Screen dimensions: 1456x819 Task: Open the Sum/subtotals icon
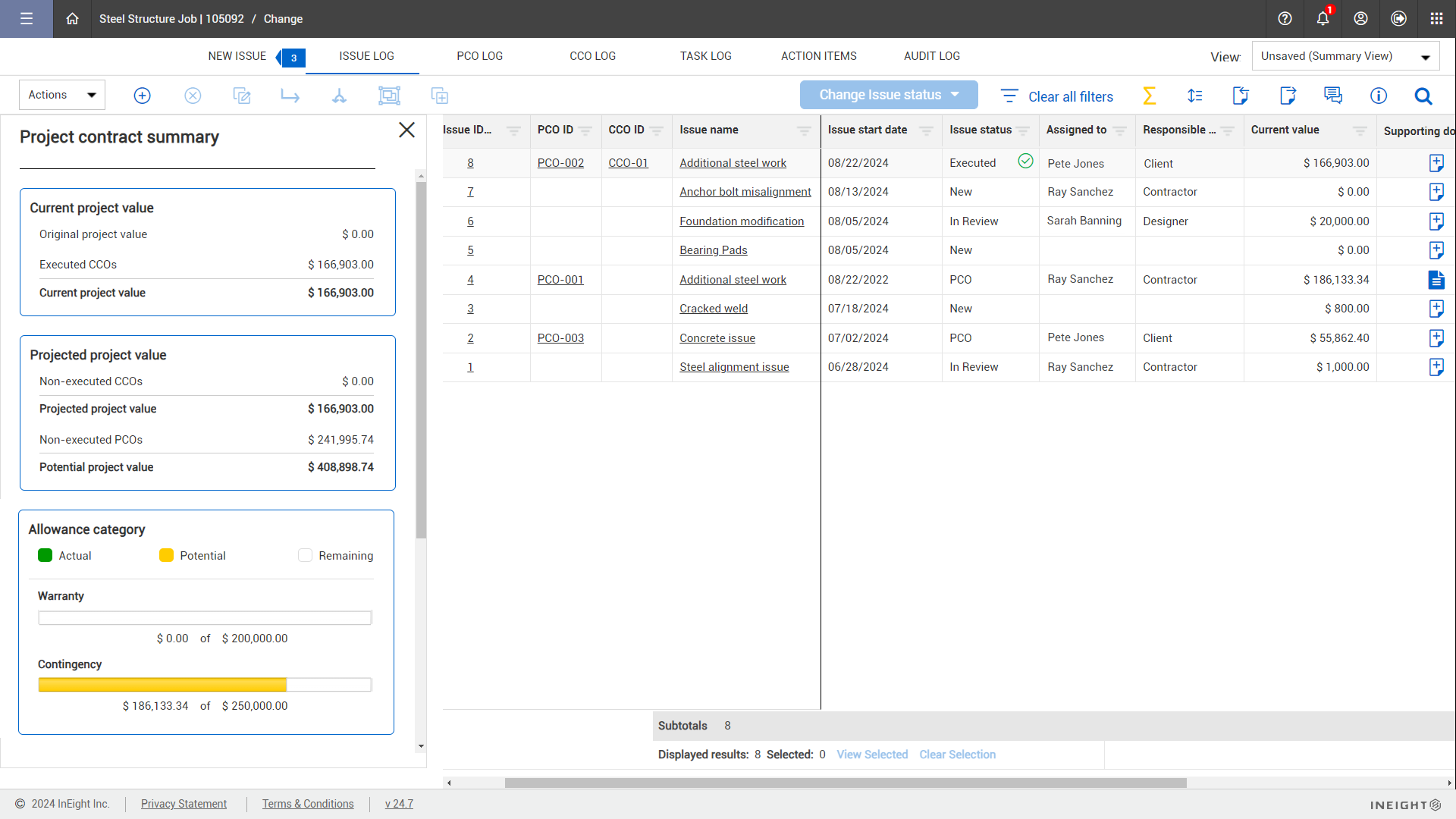pos(1149,96)
